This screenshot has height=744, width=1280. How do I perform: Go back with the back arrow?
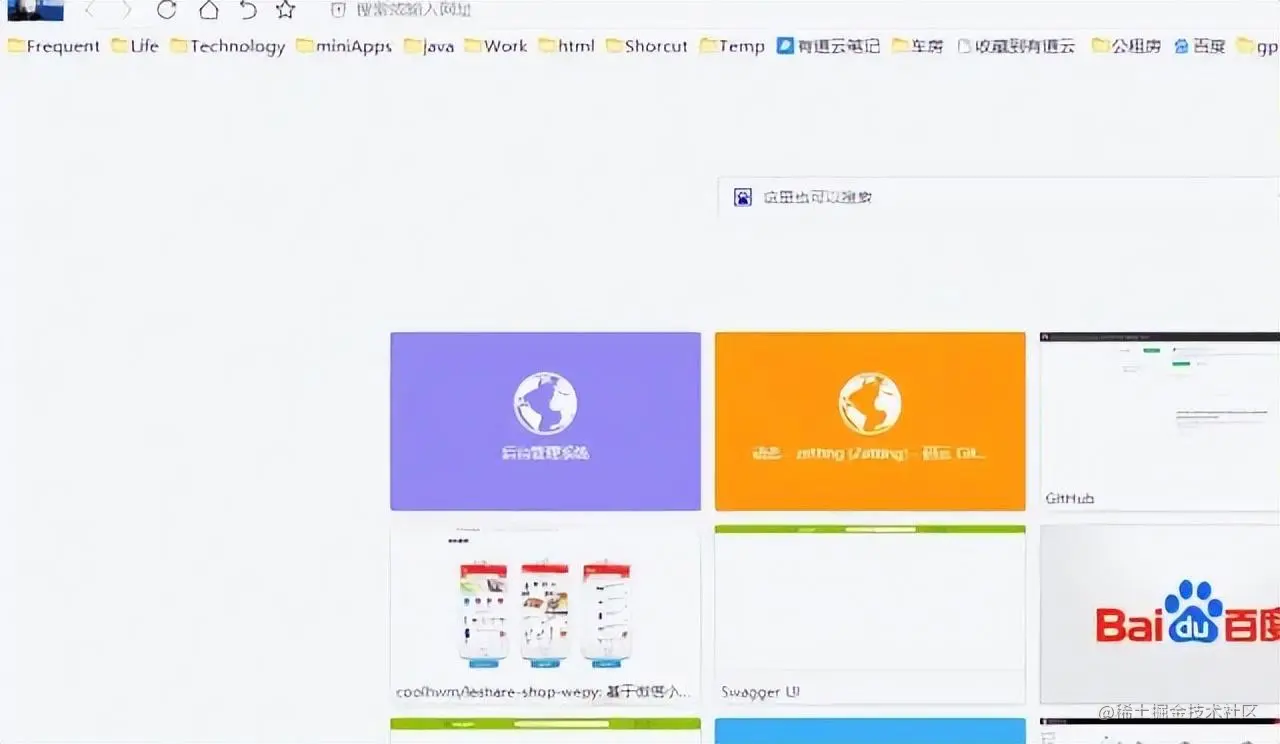tap(90, 10)
